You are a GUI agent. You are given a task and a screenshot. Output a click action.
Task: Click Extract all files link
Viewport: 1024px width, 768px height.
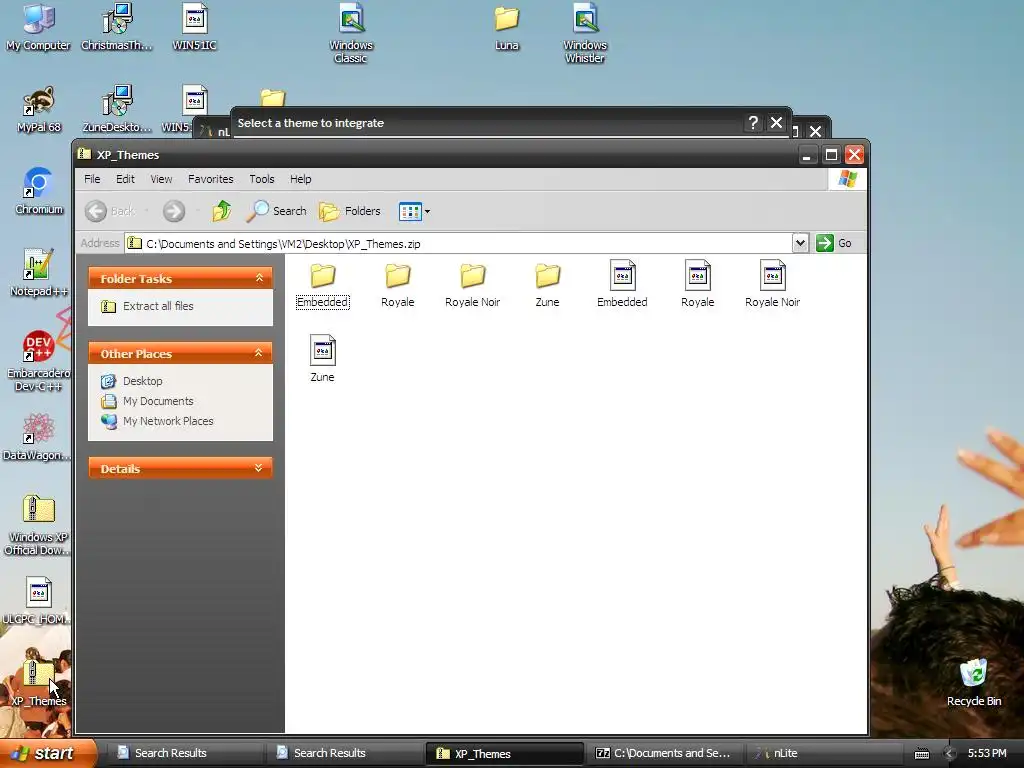[x=158, y=306]
